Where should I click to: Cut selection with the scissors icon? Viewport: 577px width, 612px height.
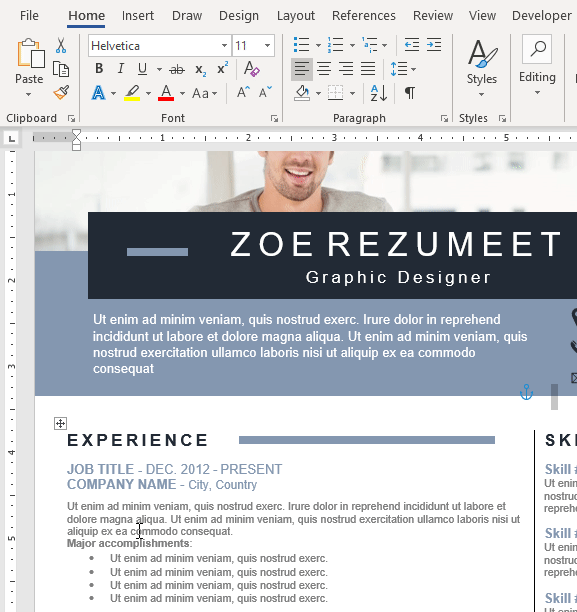pos(61,45)
